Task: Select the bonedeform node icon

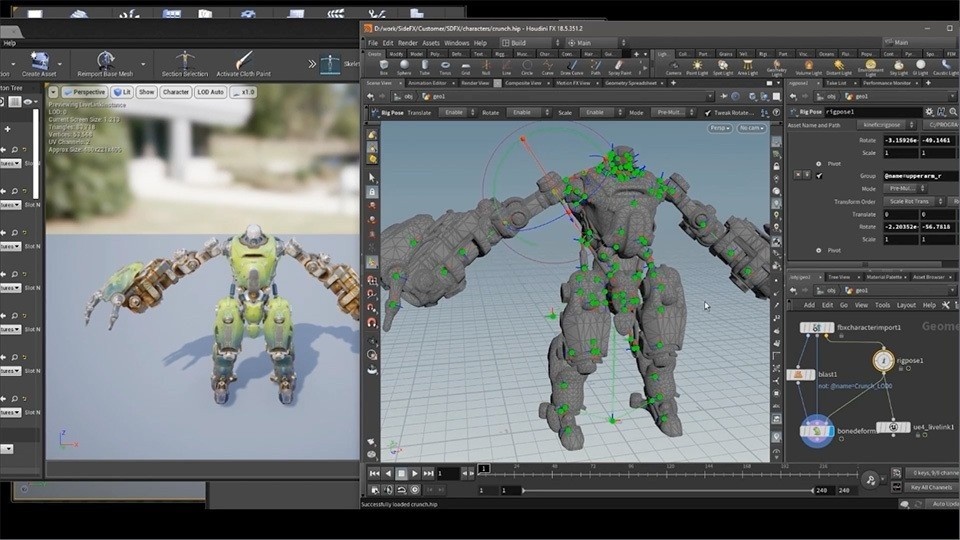Action: 817,431
